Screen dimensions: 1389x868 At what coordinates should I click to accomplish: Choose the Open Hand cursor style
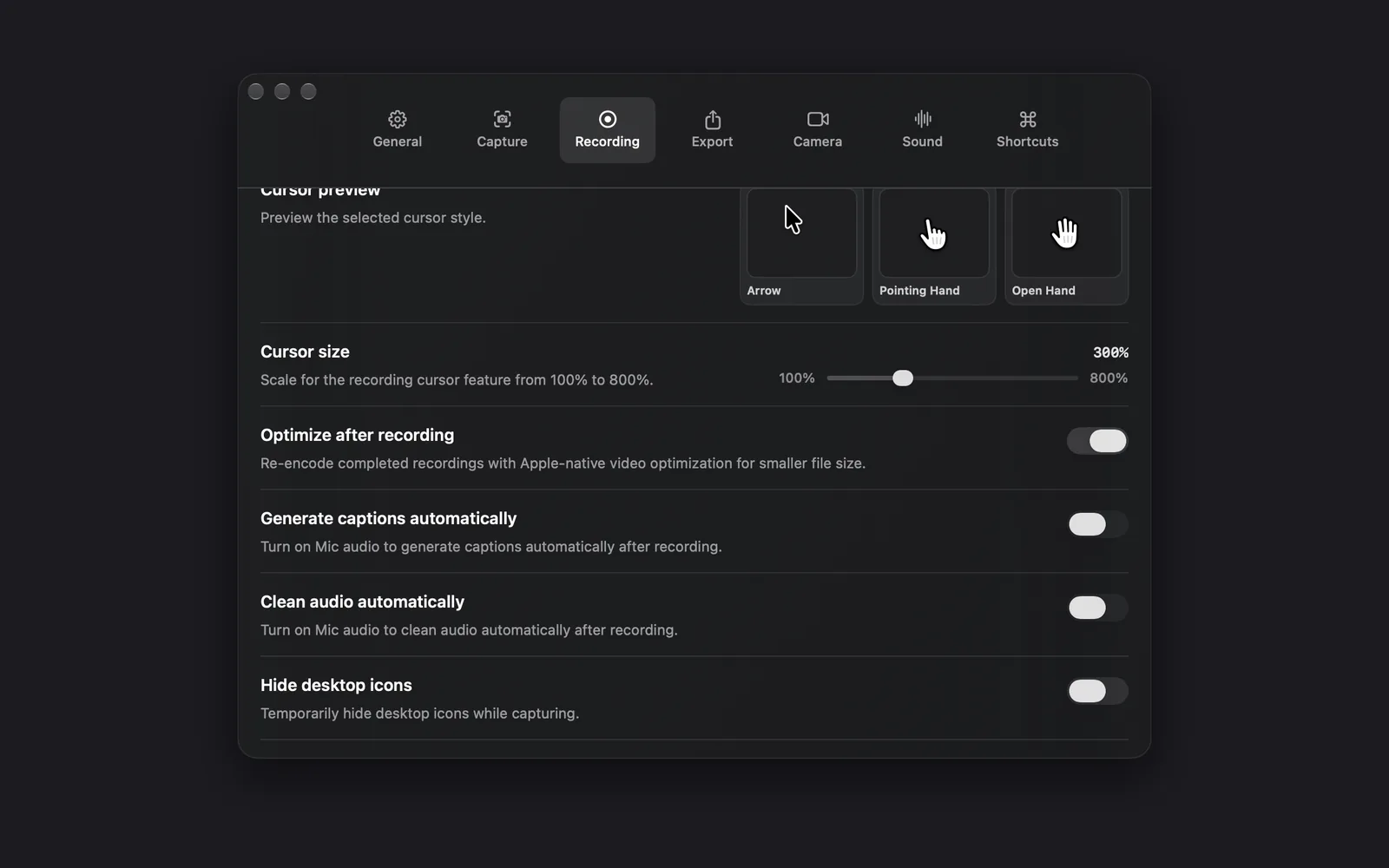pos(1066,245)
